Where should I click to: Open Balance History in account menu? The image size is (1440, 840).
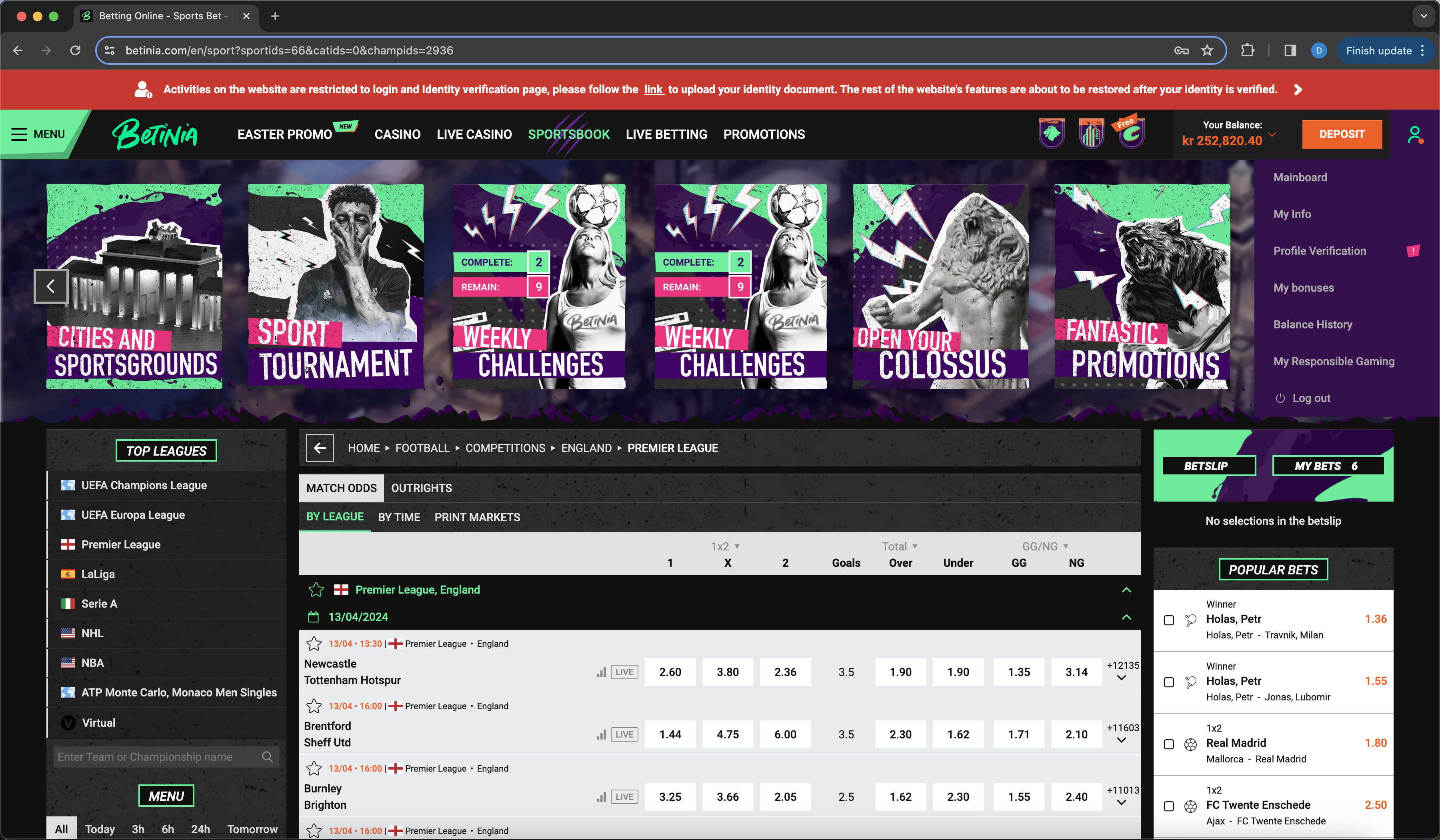tap(1312, 324)
